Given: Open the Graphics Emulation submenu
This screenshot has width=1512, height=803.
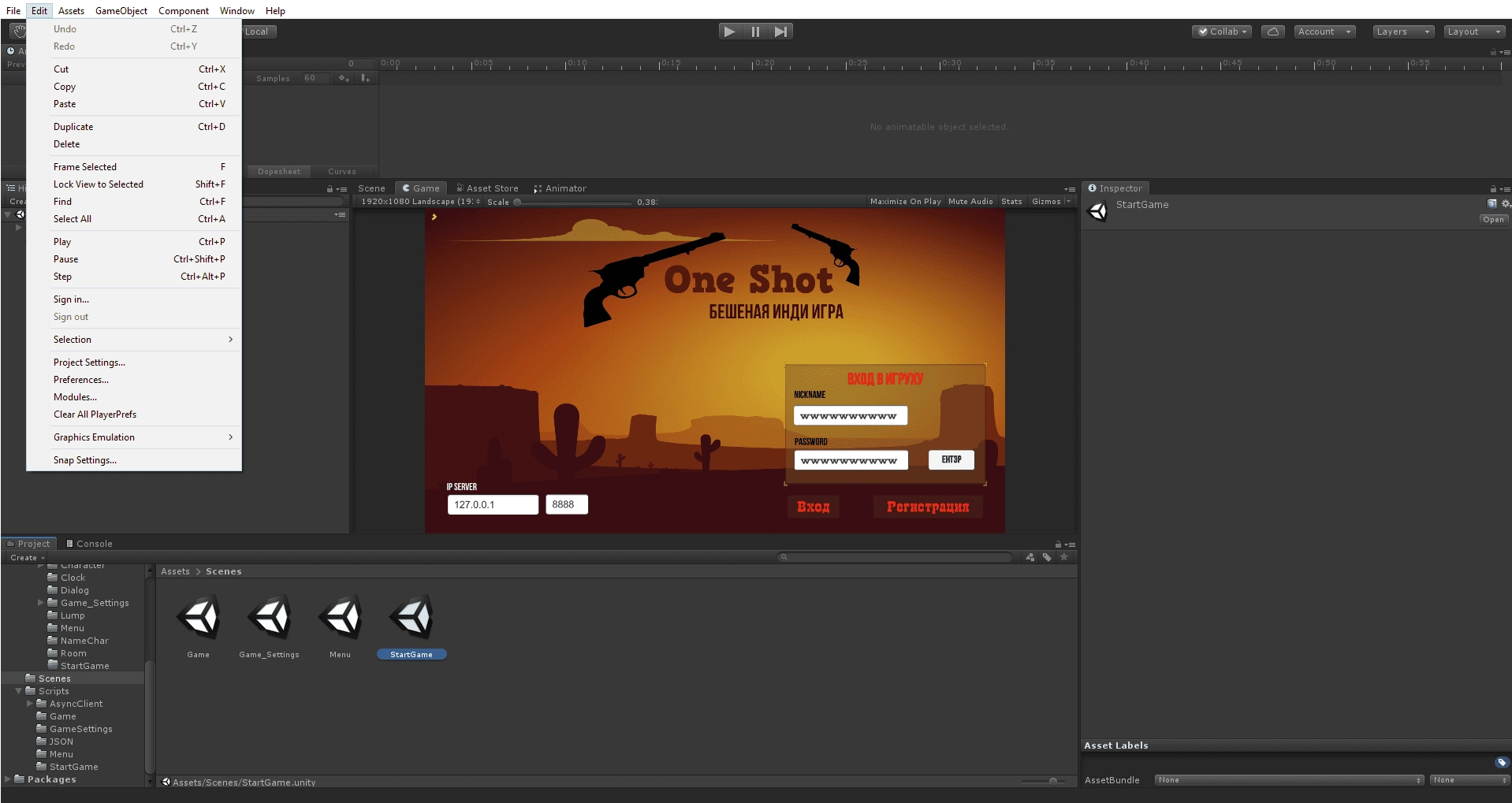Looking at the screenshot, I should (x=134, y=437).
